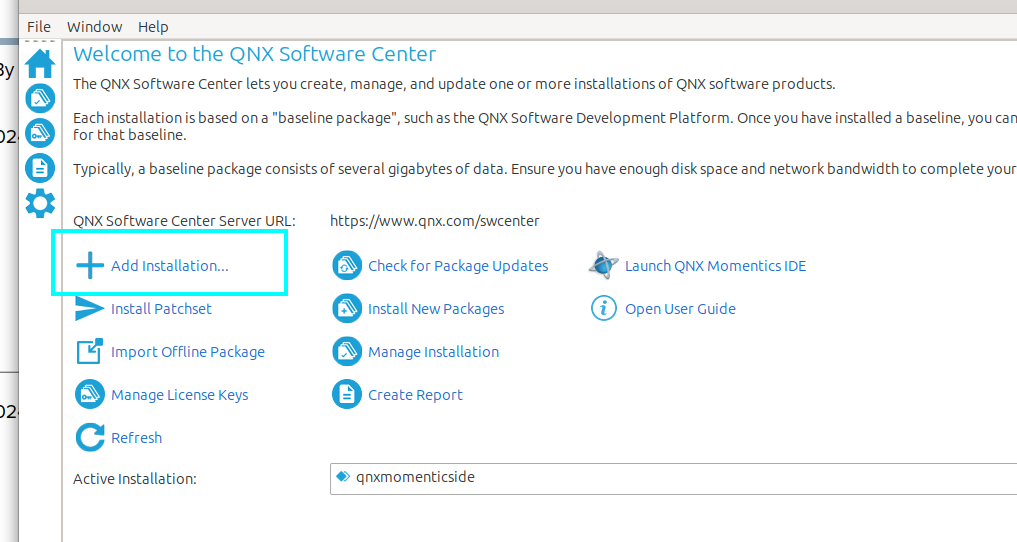Click the Active Installation label

click(135, 479)
